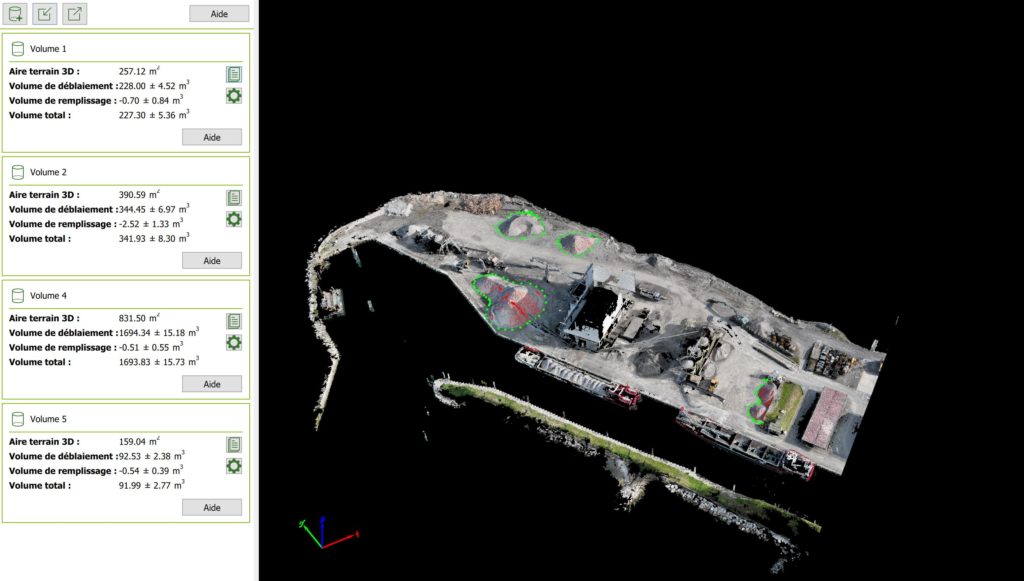The width and height of the screenshot is (1024, 581).
Task: Open Volume 4 gear settings
Action: click(x=234, y=343)
